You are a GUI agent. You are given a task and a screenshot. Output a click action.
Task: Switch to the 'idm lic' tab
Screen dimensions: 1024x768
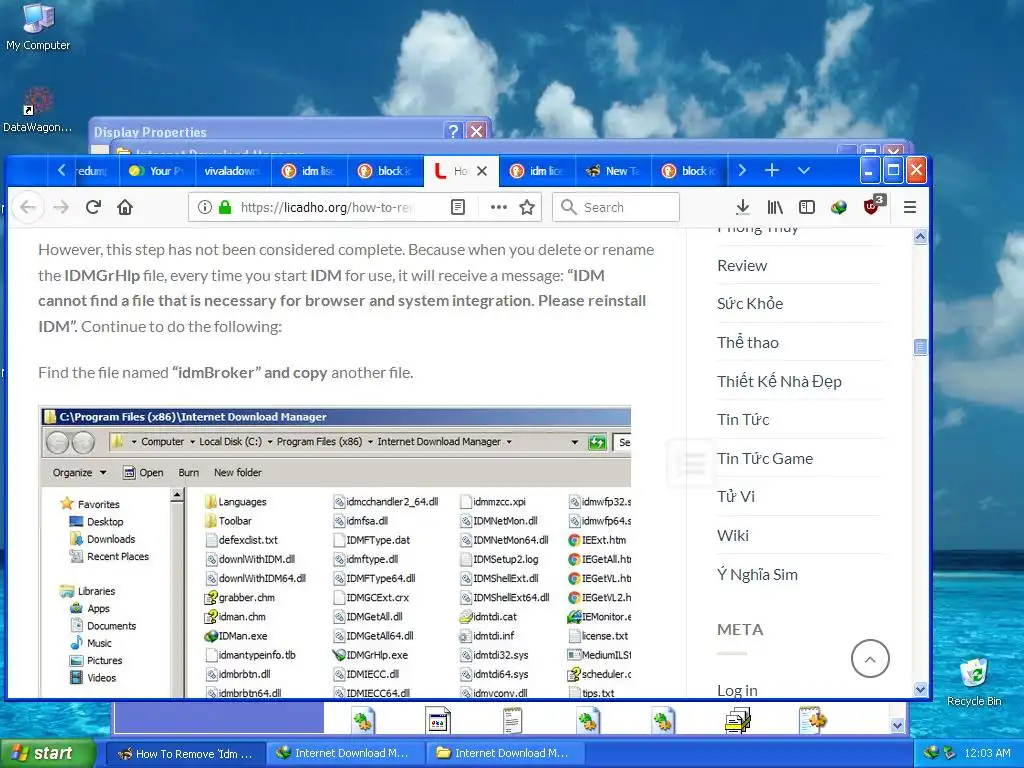537,171
